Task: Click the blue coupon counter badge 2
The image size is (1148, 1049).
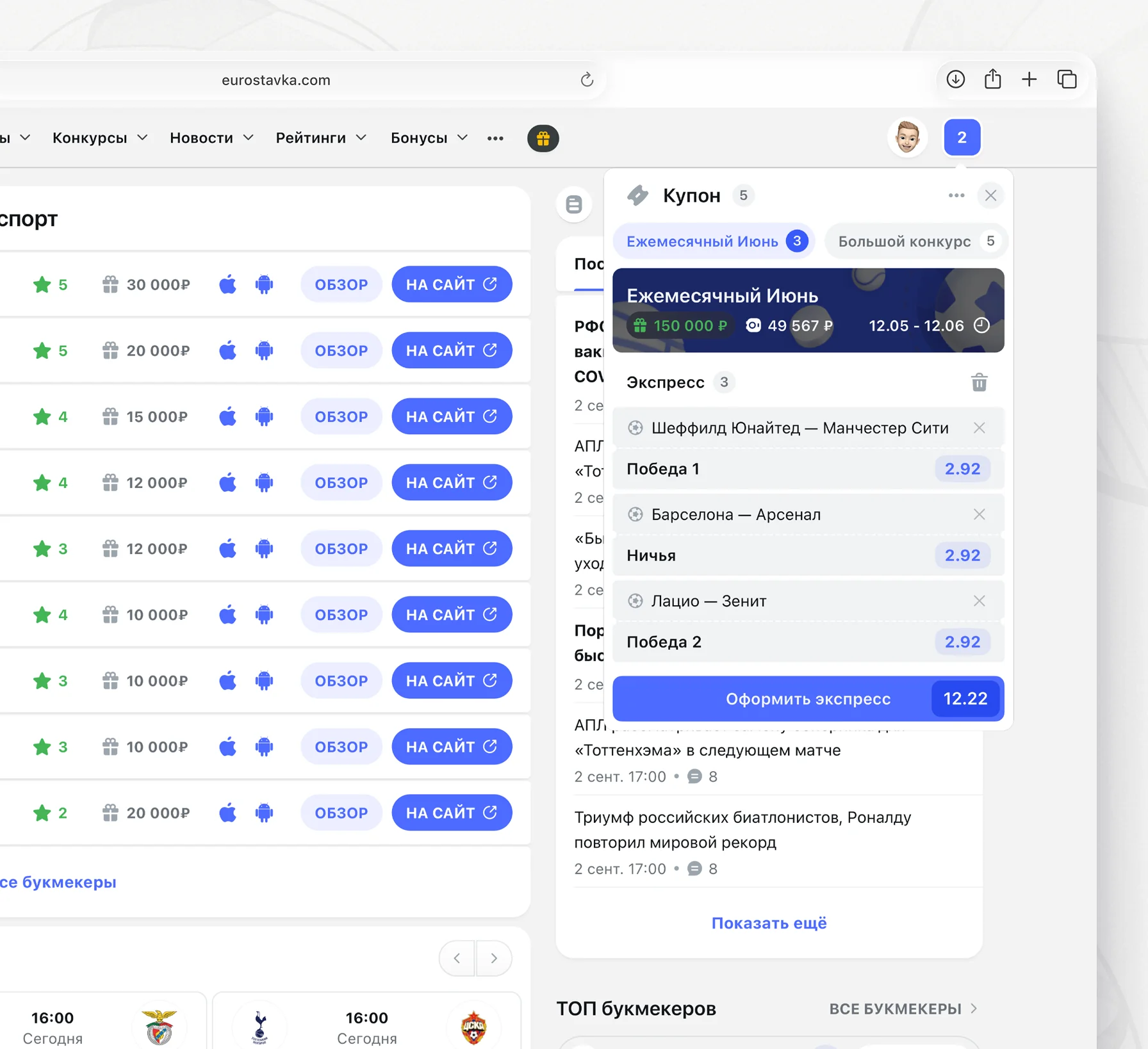Action: coord(962,137)
